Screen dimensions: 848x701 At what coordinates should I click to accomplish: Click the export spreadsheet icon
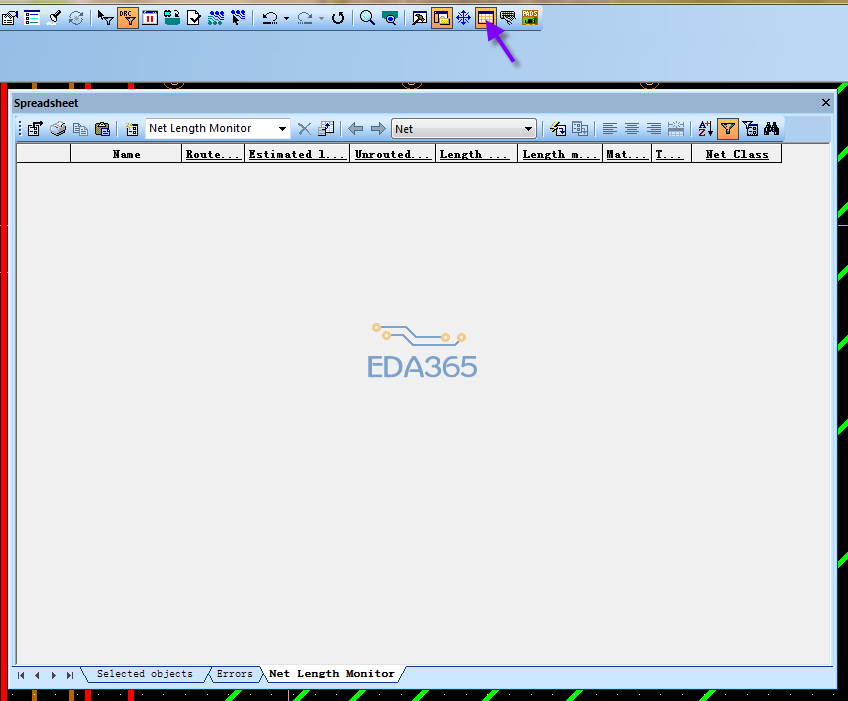coord(326,129)
